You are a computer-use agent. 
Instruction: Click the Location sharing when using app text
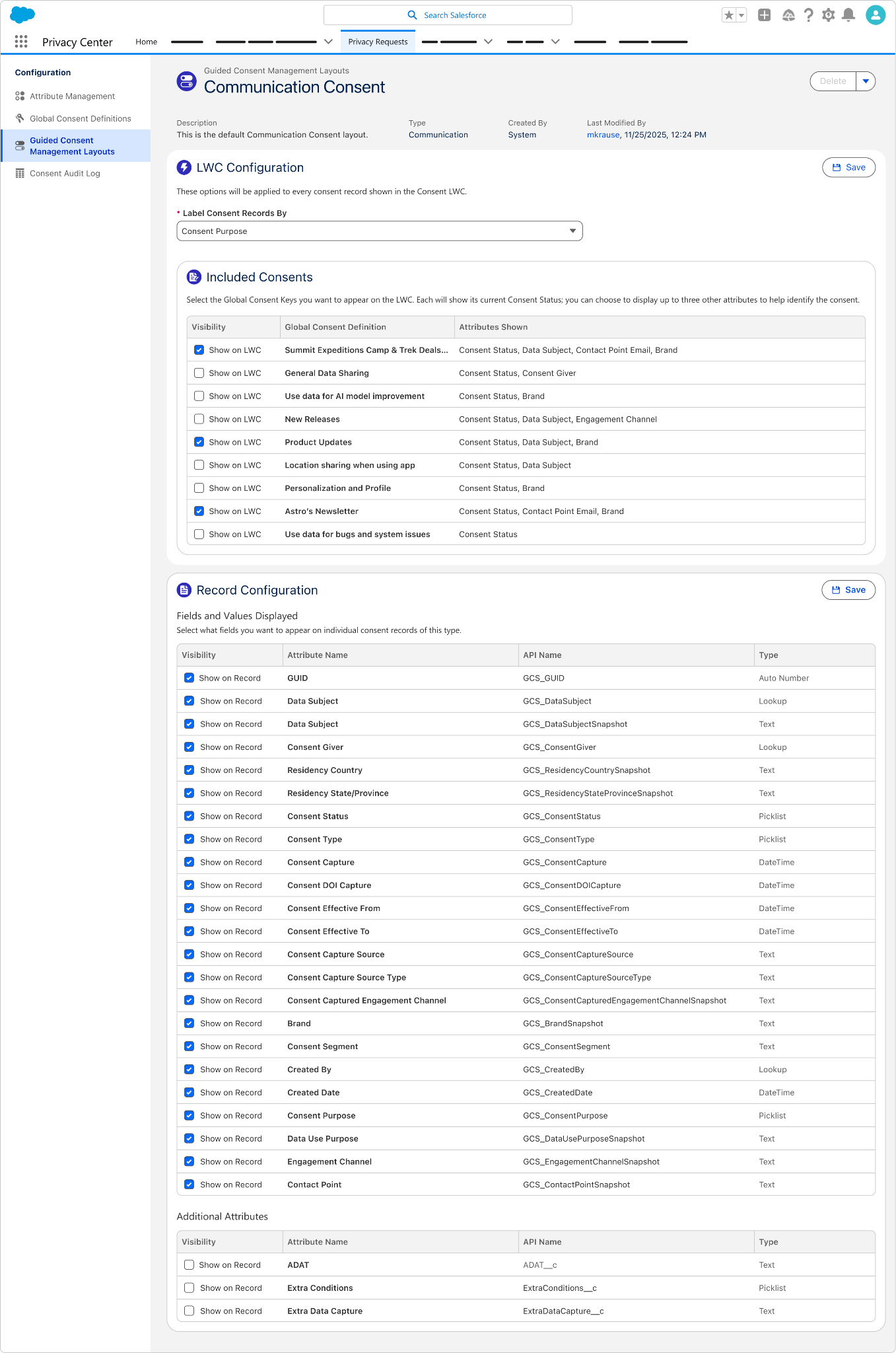[349, 465]
